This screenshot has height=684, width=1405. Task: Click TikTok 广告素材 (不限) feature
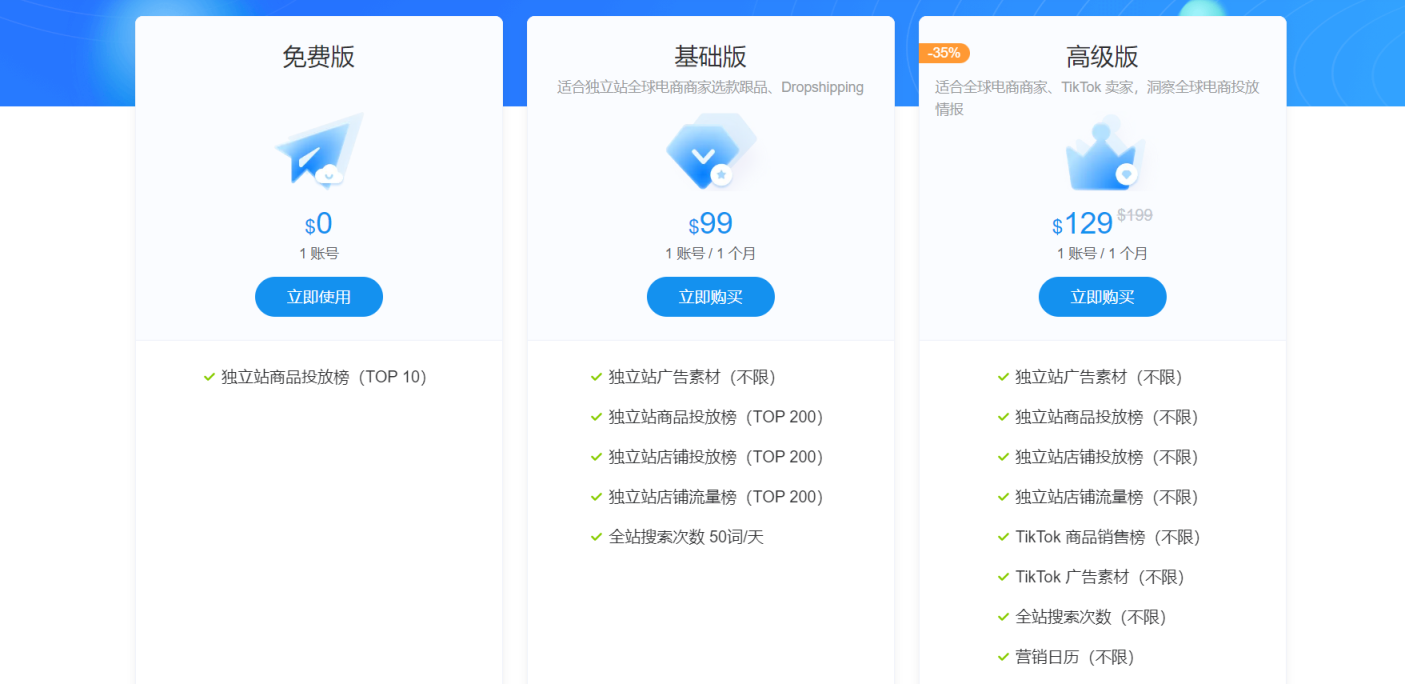pos(1099,577)
